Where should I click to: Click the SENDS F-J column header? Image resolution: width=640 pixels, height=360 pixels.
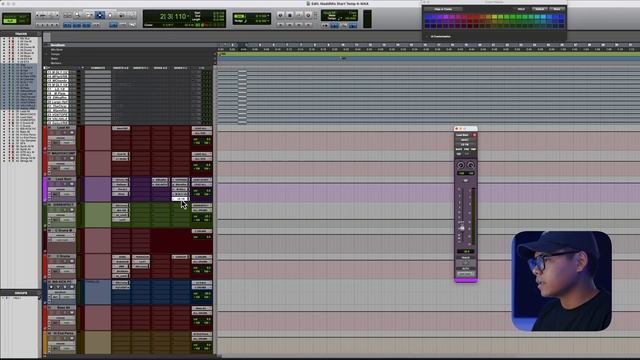[180, 68]
